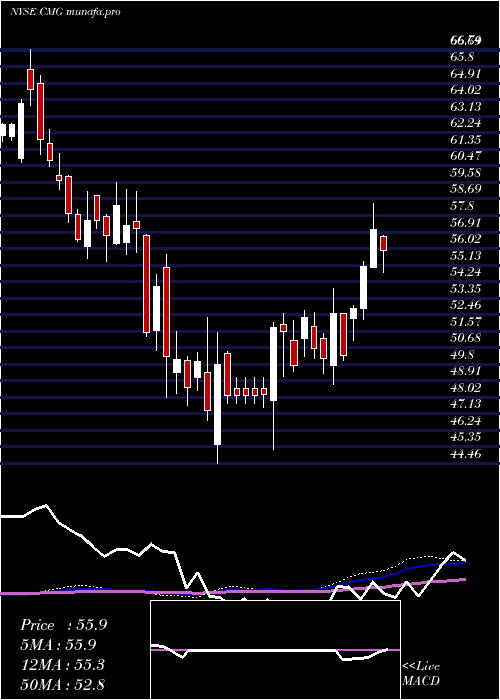Click inside the MACD inset chart box

(x=275, y=650)
